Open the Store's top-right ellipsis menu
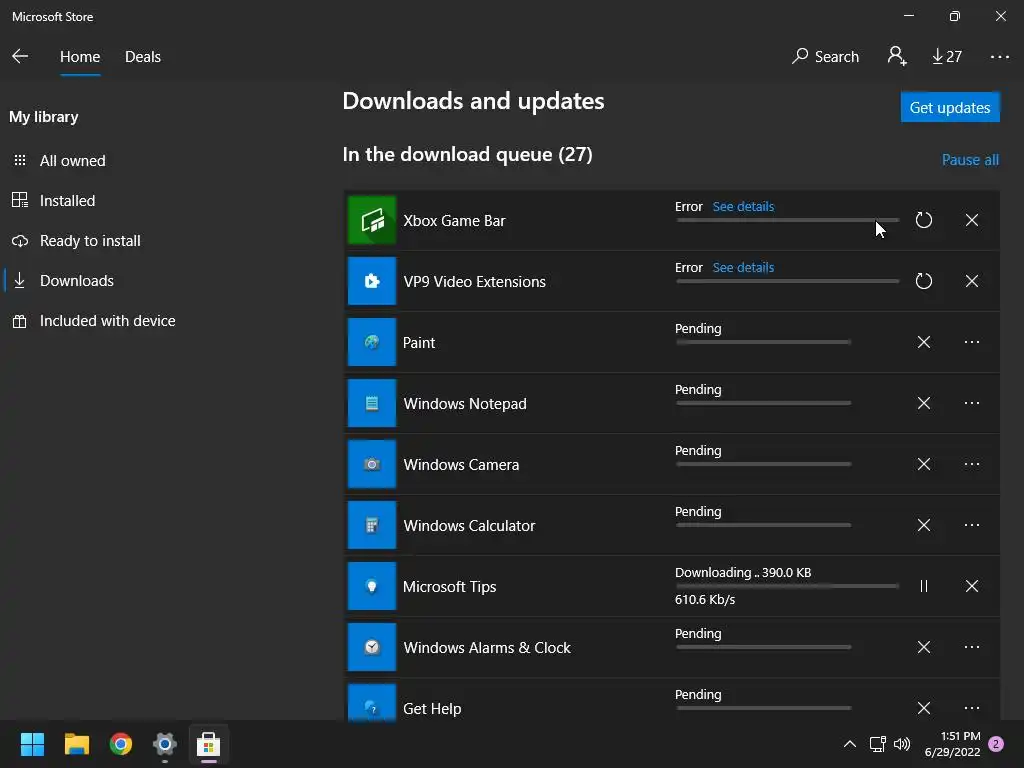This screenshot has height=768, width=1024. (999, 57)
